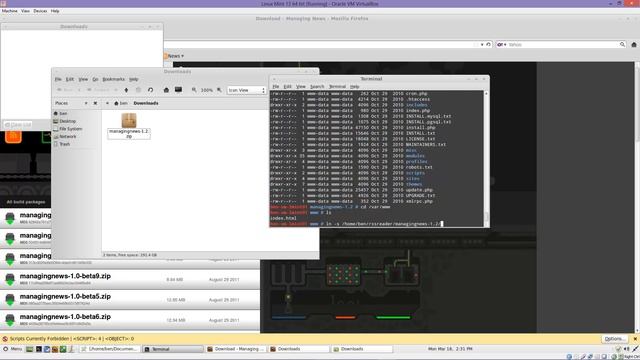
Task: Click the stop icon in file manager toolbar
Action: tap(138, 90)
